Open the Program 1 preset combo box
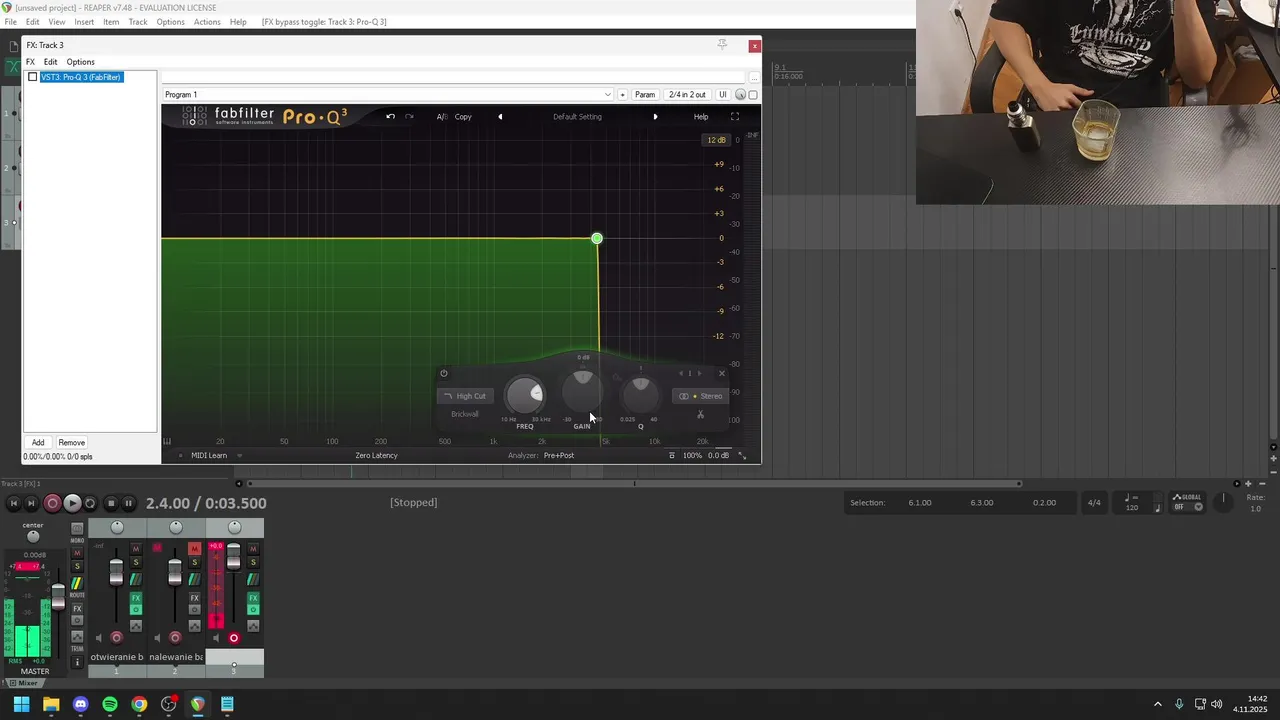The image size is (1280, 720). point(387,95)
